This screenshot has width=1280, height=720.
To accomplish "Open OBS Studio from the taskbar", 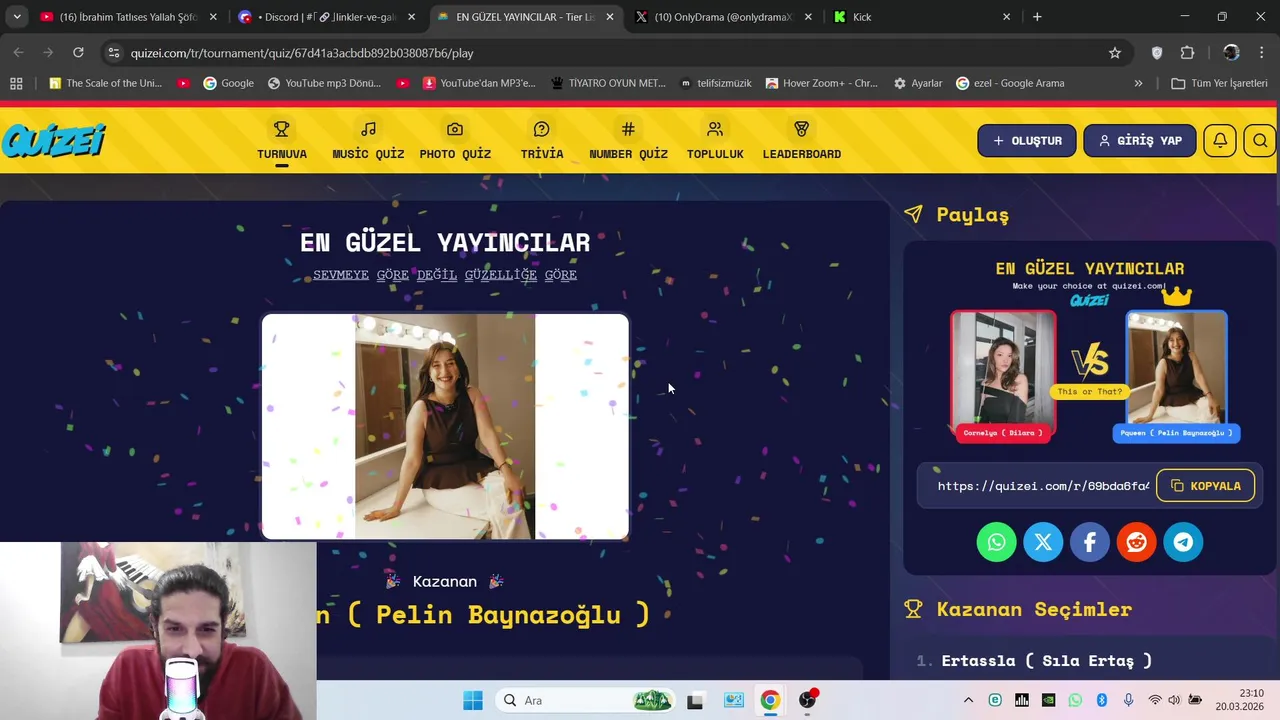I will (807, 700).
